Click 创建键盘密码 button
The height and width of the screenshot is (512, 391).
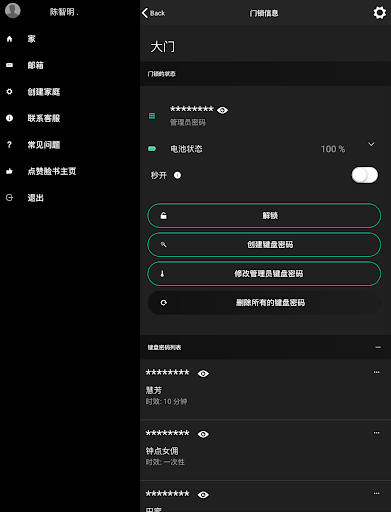264,245
